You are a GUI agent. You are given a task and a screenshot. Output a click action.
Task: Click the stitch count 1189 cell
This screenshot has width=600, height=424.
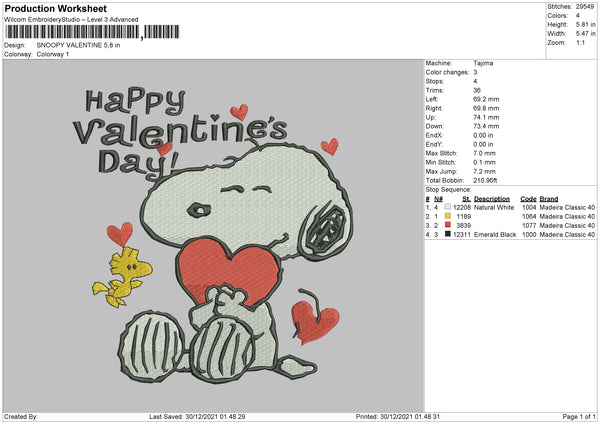coord(463,217)
